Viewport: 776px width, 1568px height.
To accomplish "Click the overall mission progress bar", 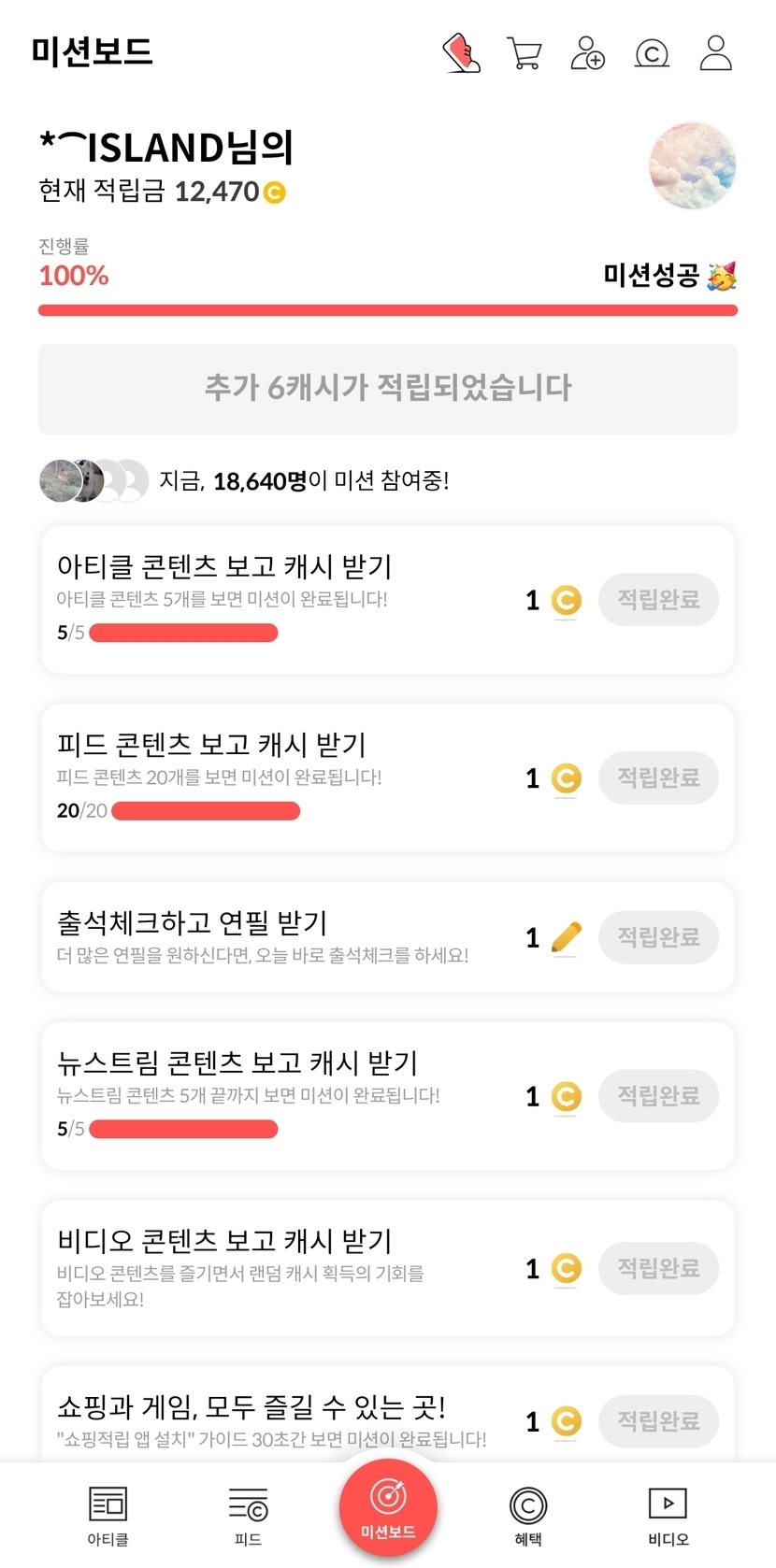I will pos(388,310).
